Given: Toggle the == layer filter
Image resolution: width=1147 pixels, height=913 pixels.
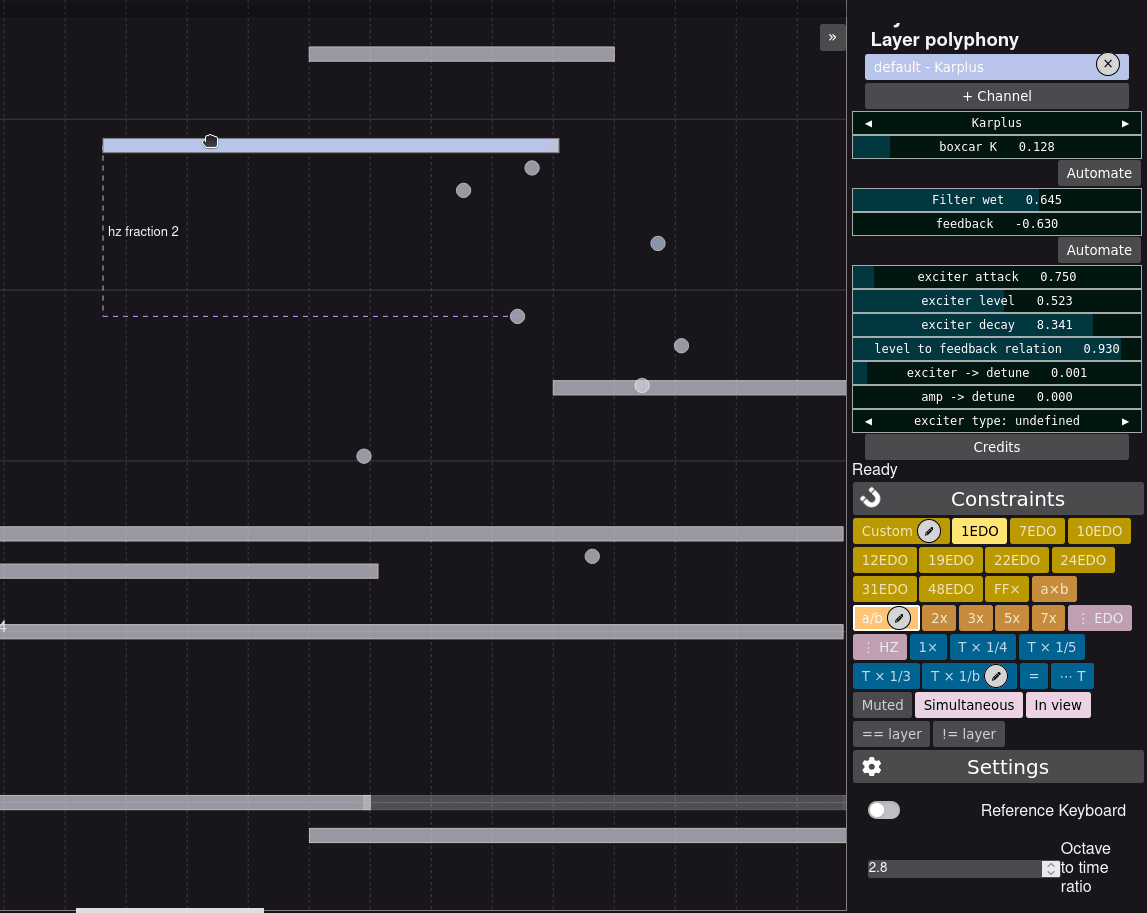Looking at the screenshot, I should point(892,734).
